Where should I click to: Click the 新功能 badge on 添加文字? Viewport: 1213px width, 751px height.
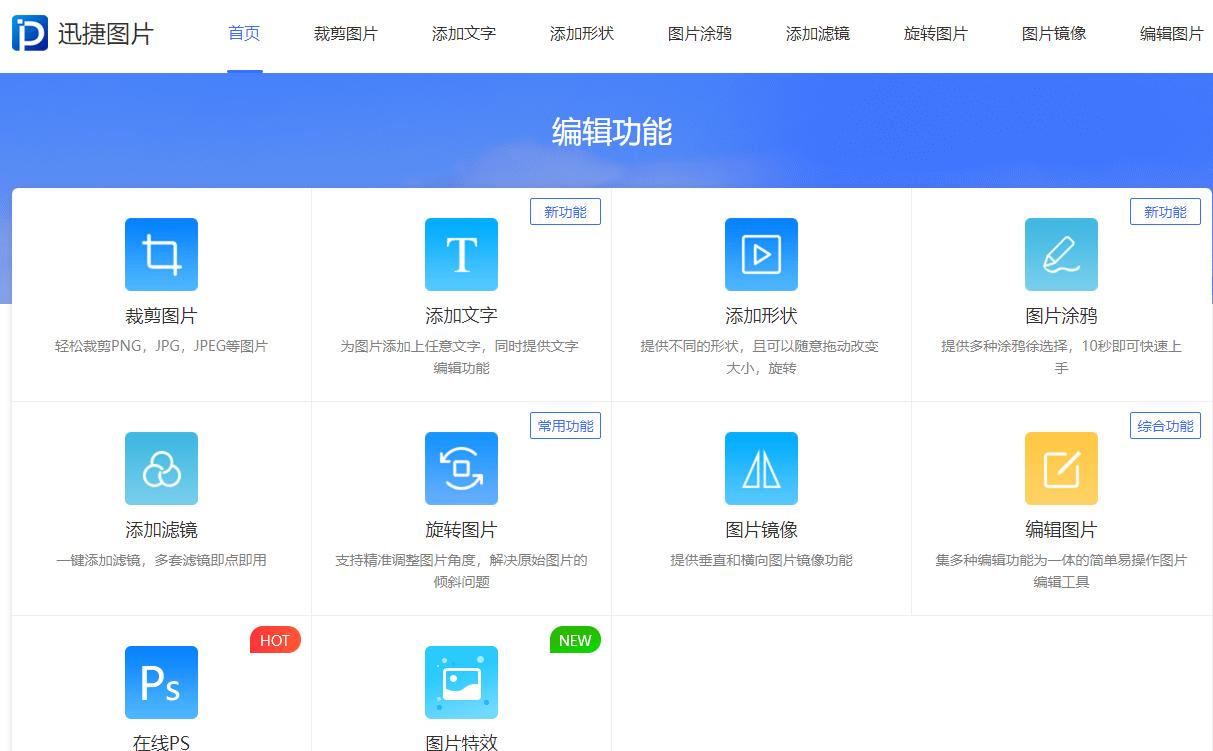pos(565,211)
